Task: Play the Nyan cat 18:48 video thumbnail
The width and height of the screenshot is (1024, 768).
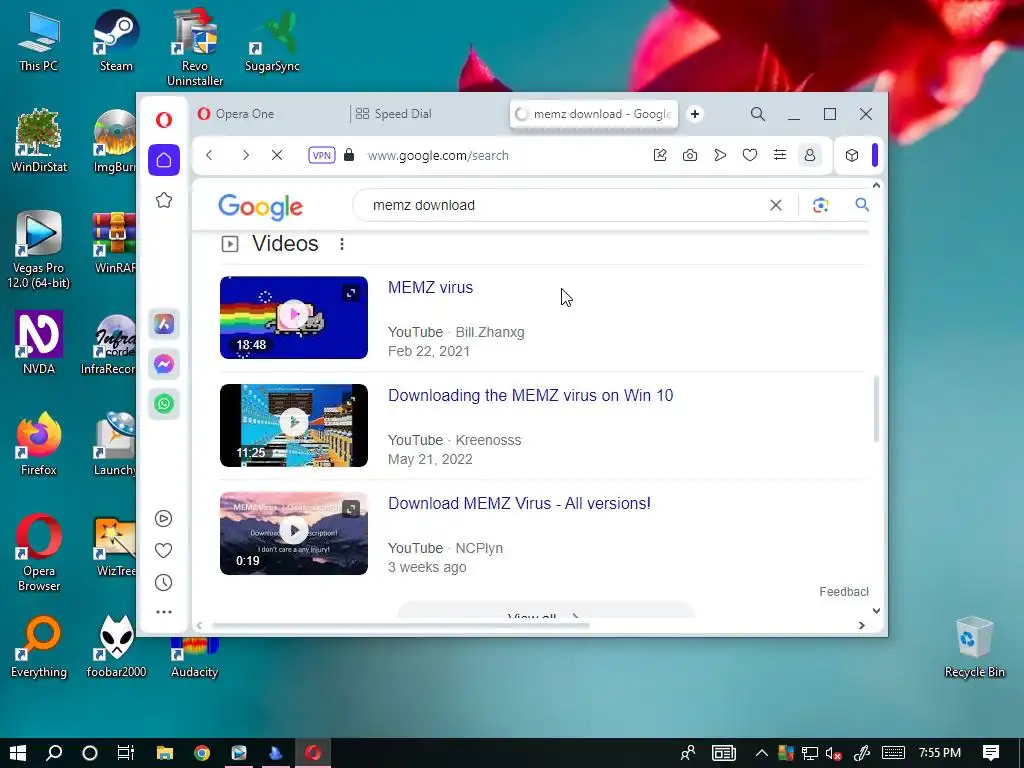Action: point(294,317)
